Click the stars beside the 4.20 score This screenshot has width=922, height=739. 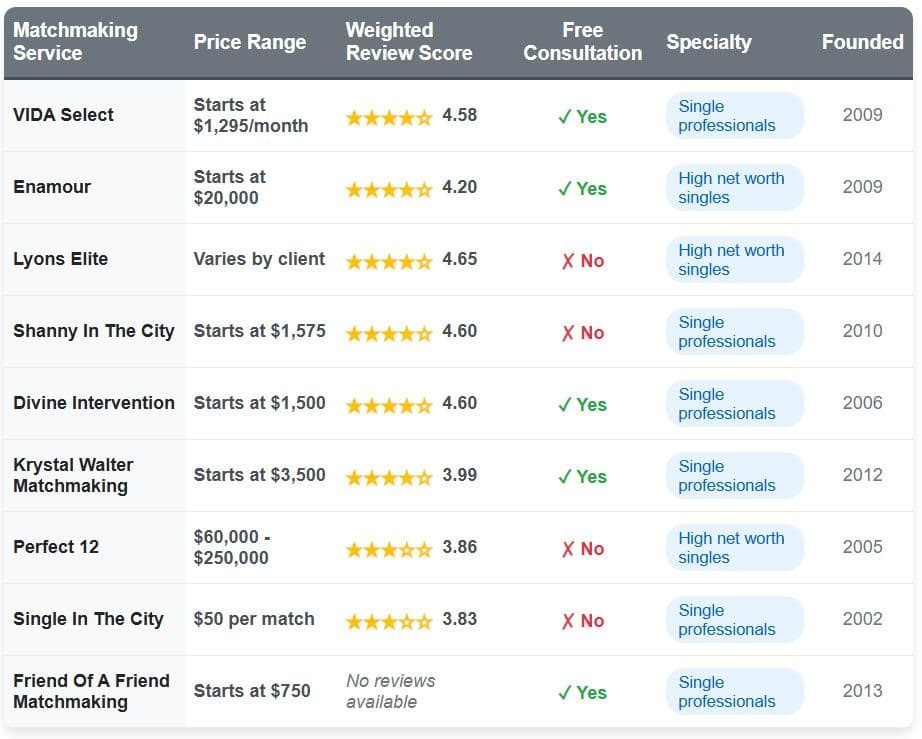coord(389,189)
